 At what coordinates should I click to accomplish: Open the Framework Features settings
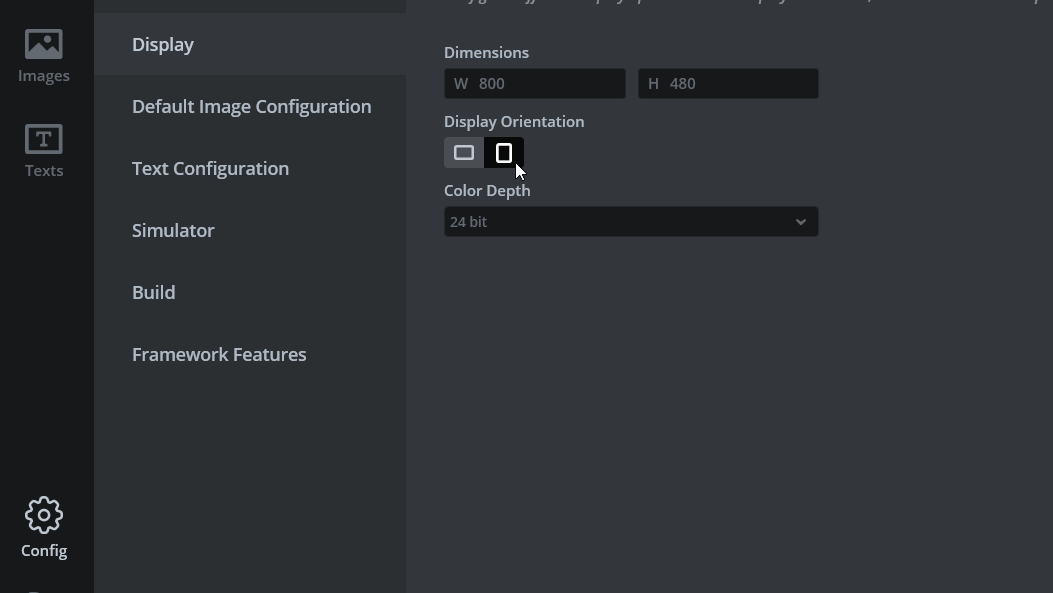[x=219, y=354]
